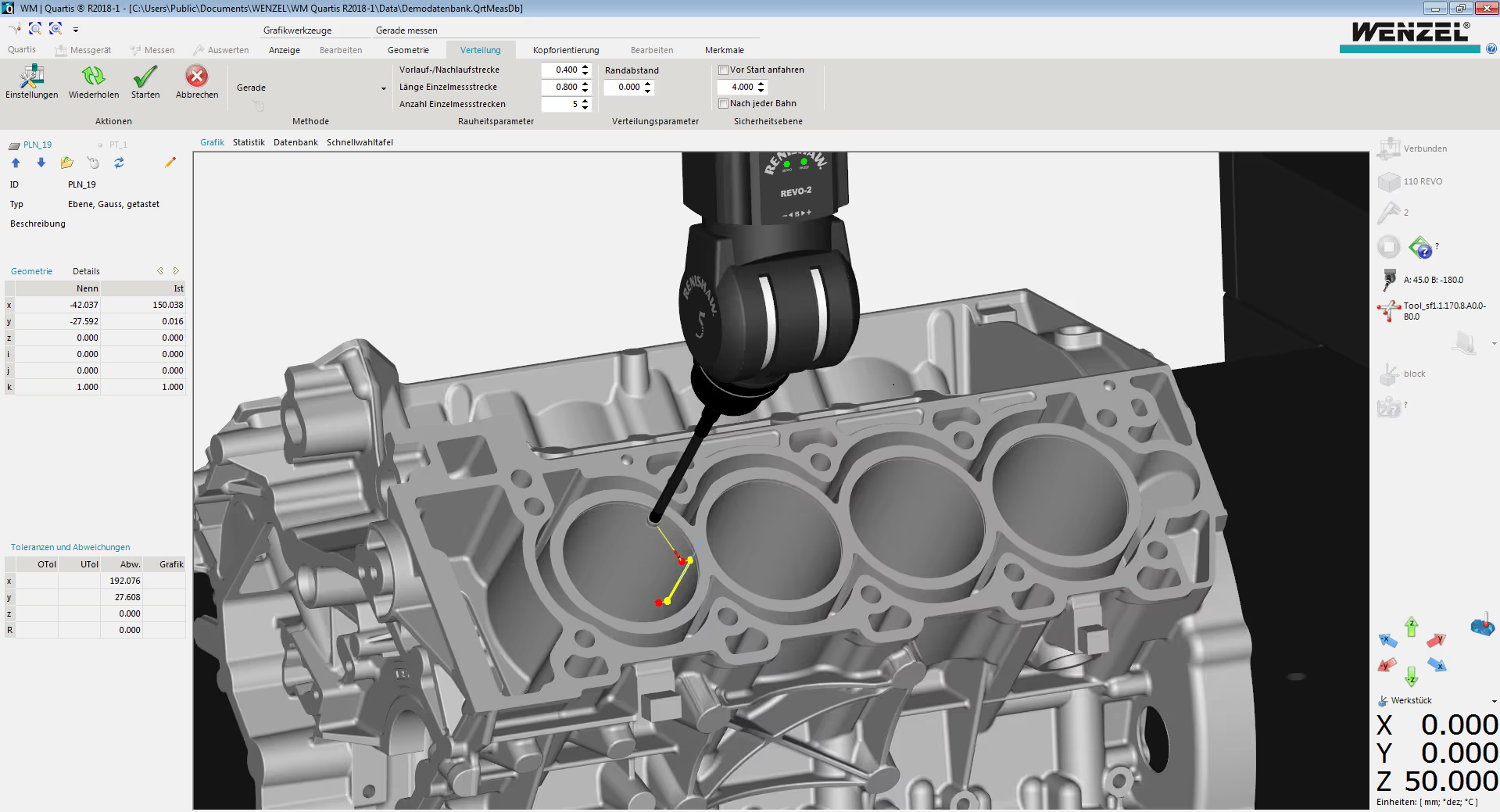
Task: Open the Gerade method dropdown
Action: click(x=383, y=88)
